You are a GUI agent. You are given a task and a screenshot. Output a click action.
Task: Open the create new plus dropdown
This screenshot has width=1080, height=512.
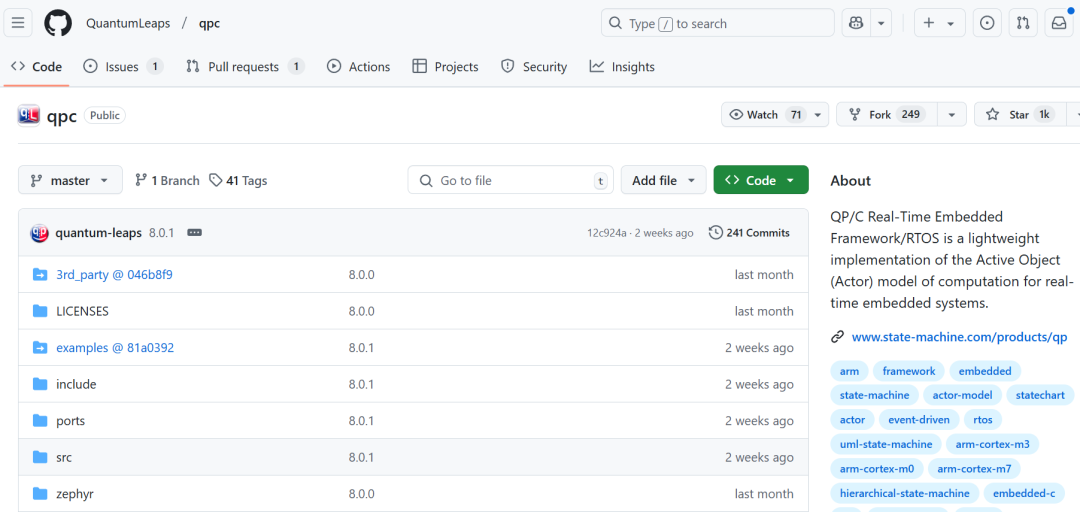click(939, 23)
